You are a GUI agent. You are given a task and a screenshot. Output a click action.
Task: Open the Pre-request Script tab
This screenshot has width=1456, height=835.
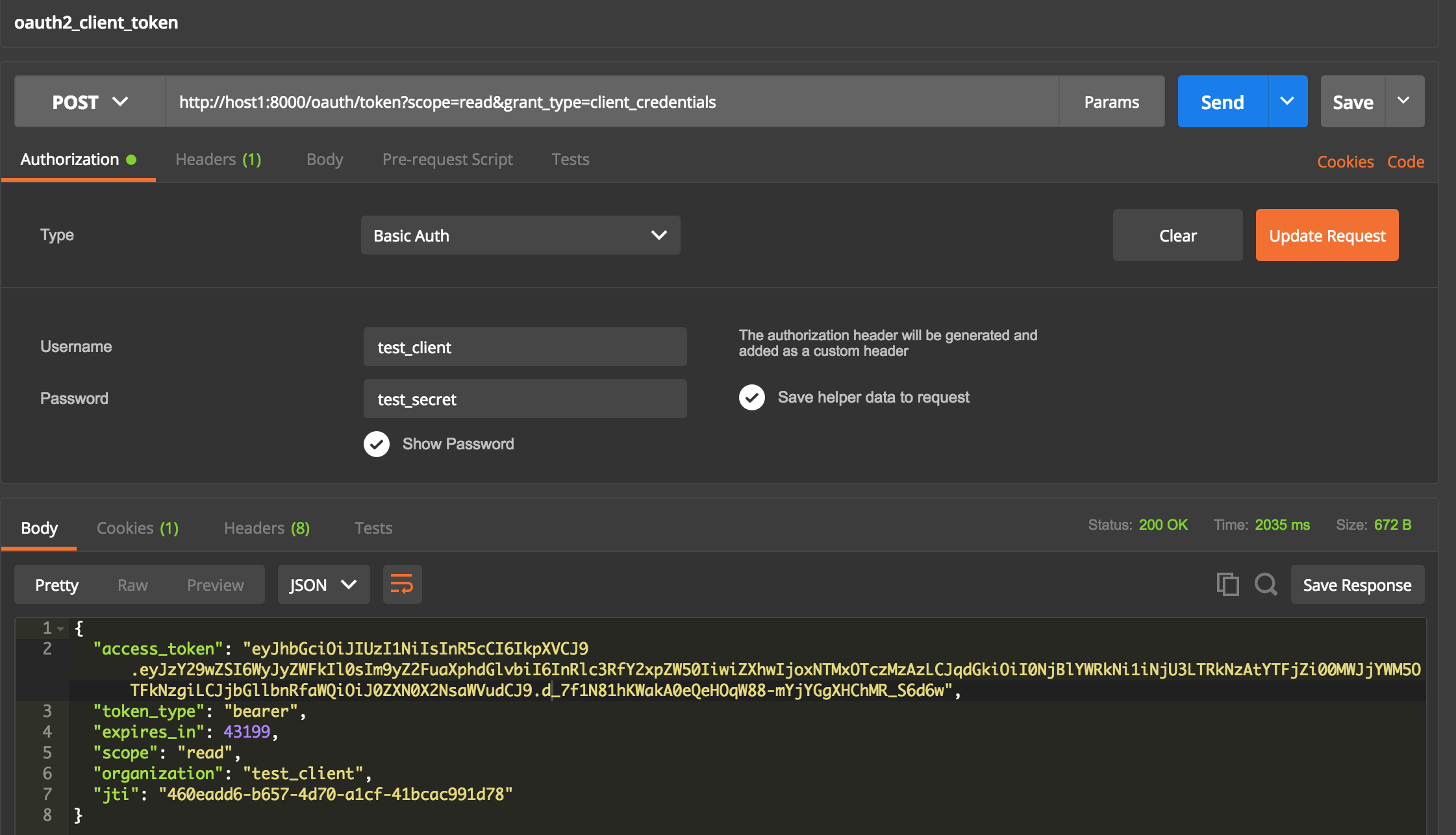coord(447,159)
